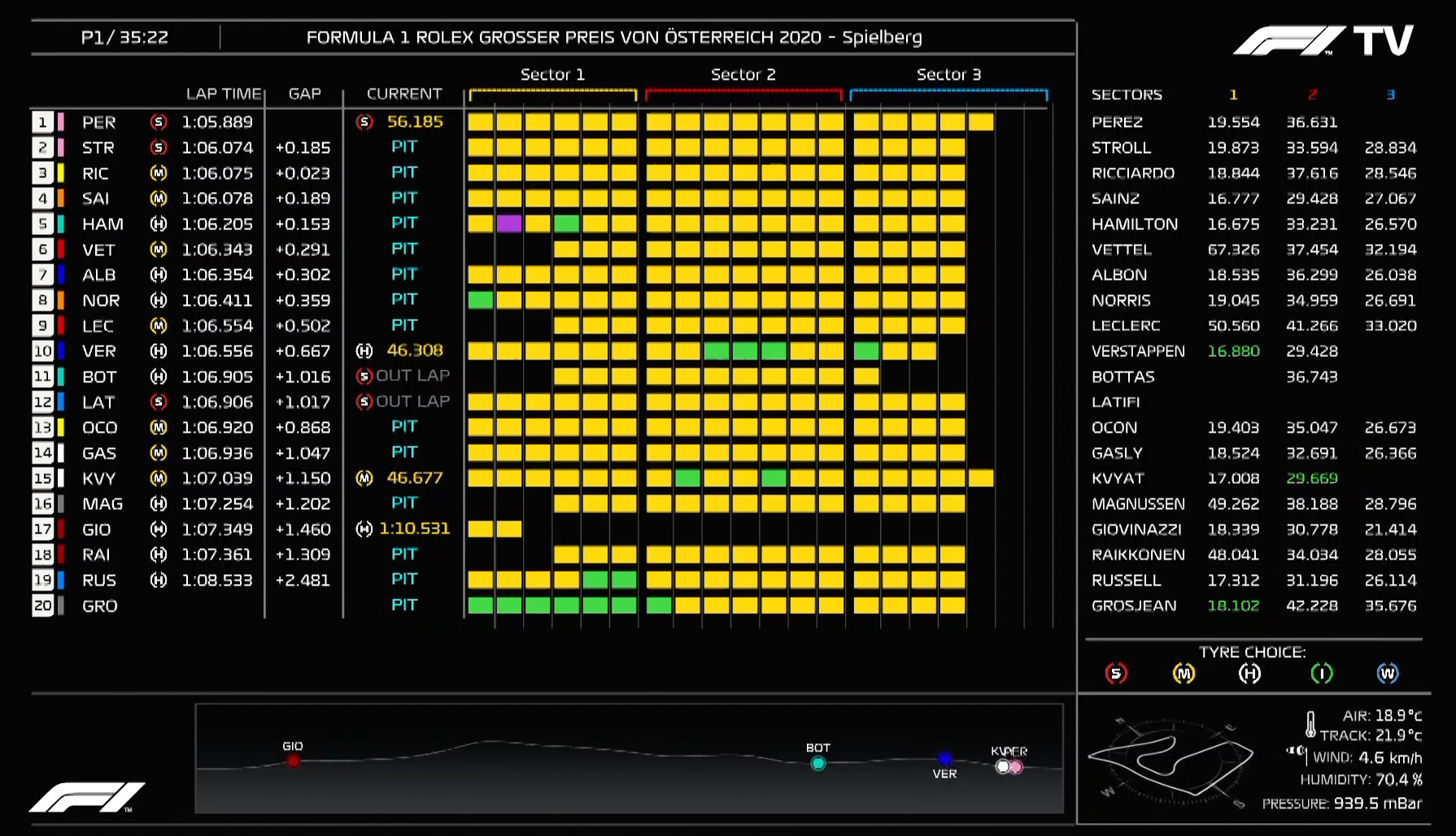Click VETTEL's sector 1 time 67.326

point(1233,250)
